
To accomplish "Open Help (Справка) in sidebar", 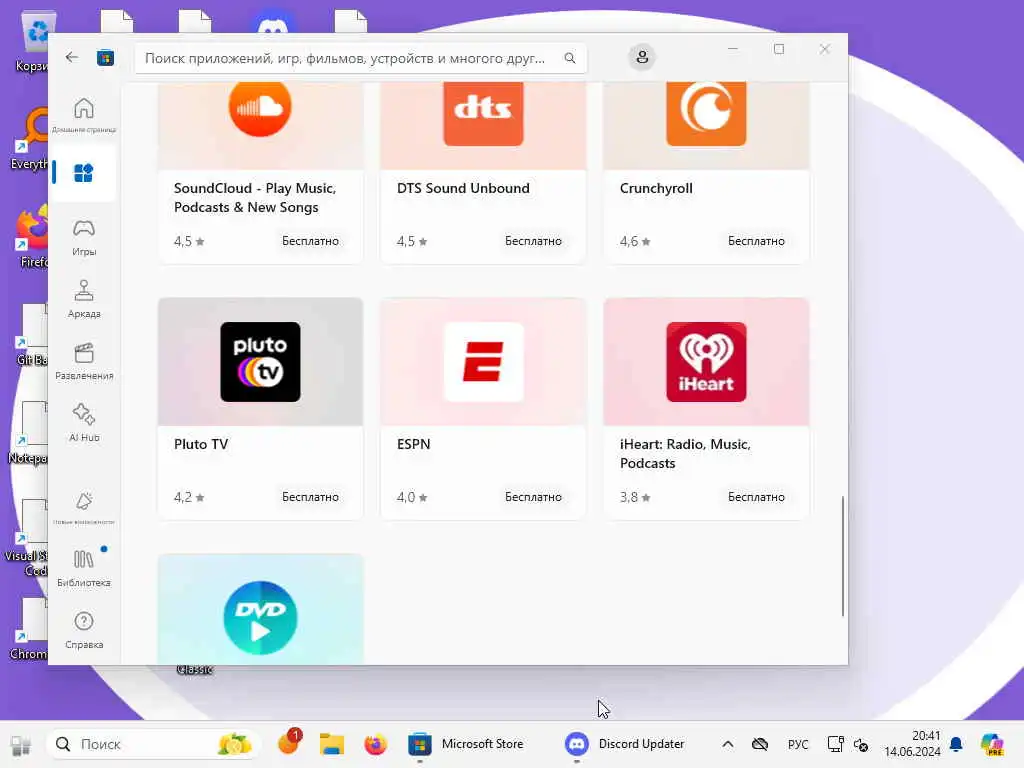I will (84, 630).
